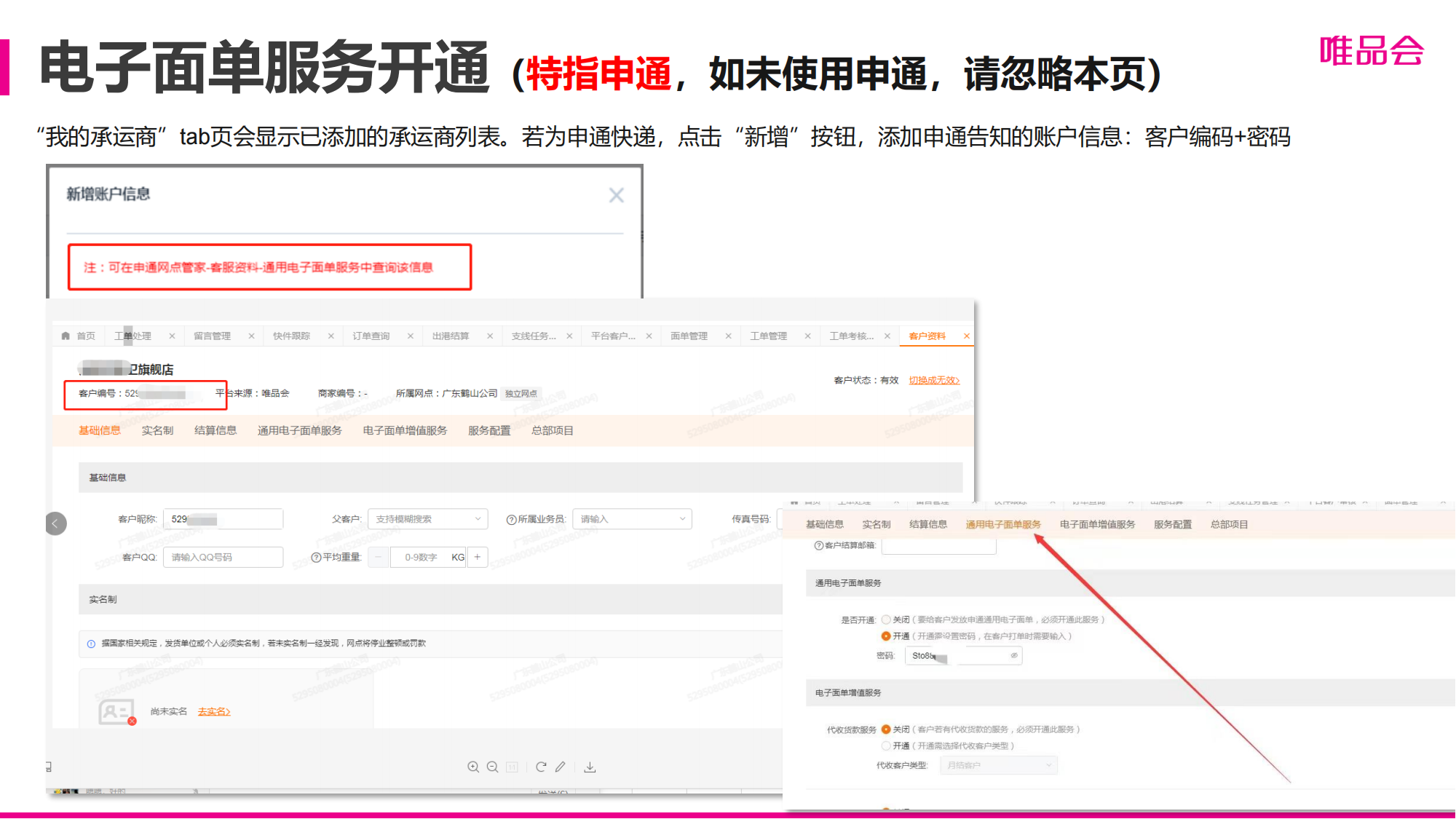Viewport: 1456px width, 819px height.
Task: Open 结算信息 tab under 旗舰店
Action: pos(215,430)
